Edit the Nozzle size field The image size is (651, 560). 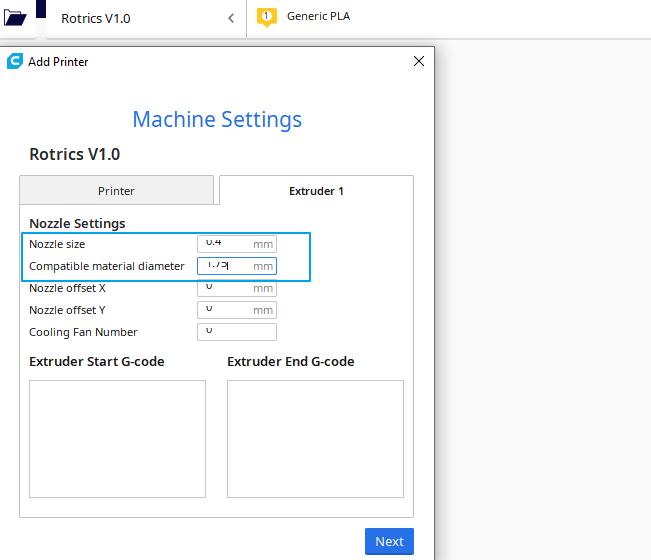tap(237, 244)
